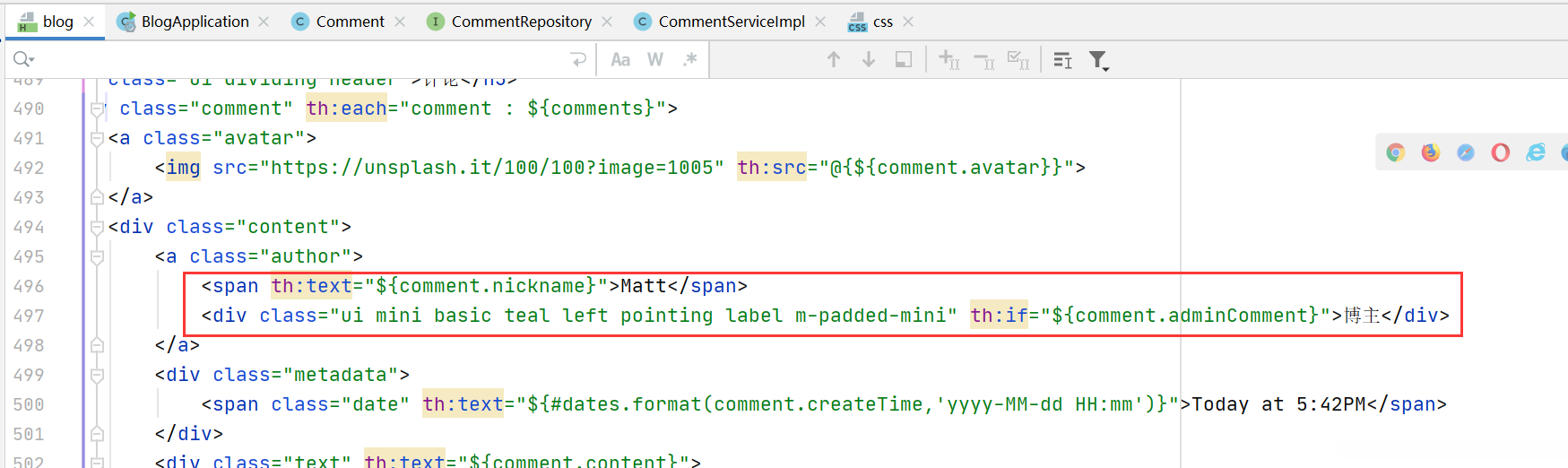1568x468 pixels.
Task: Toggle Match Case (Aa) option
Action: 620,59
